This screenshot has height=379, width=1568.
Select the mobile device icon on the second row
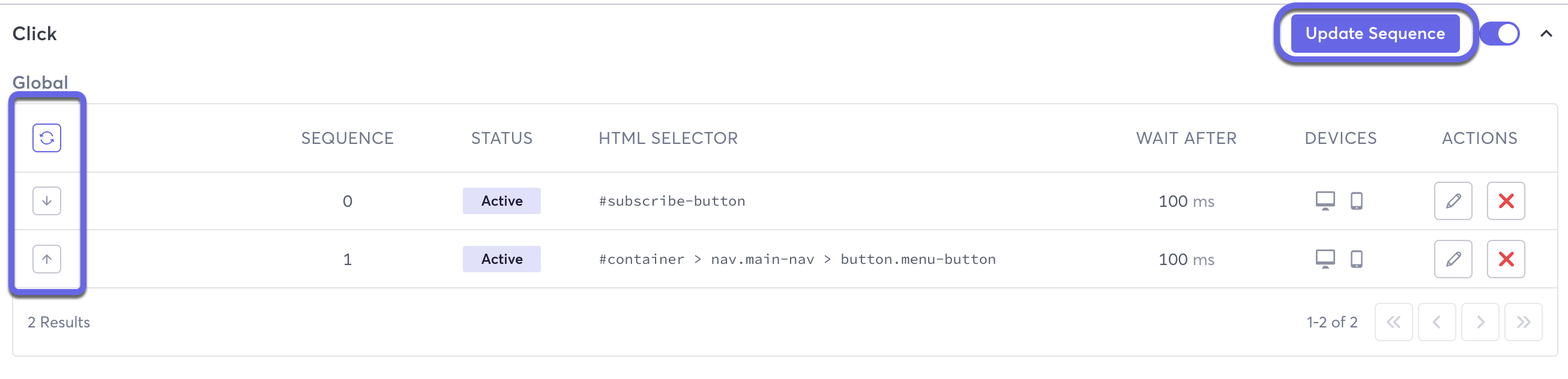coord(1356,258)
